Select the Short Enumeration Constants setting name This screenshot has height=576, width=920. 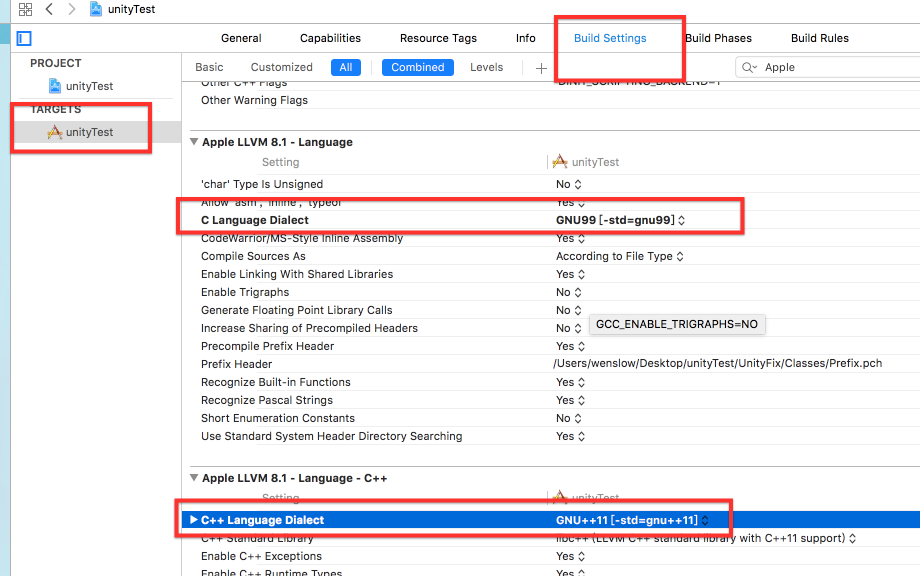coord(278,418)
